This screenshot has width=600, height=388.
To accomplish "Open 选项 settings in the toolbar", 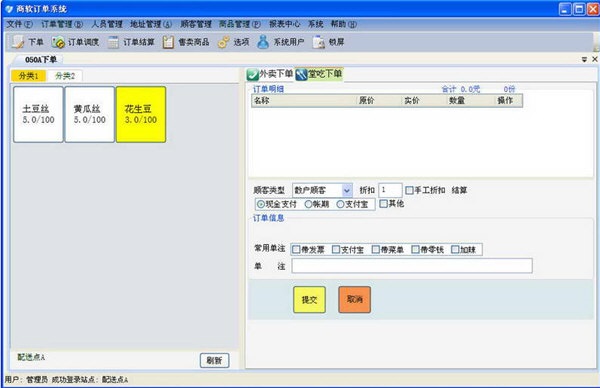I will click(233, 42).
